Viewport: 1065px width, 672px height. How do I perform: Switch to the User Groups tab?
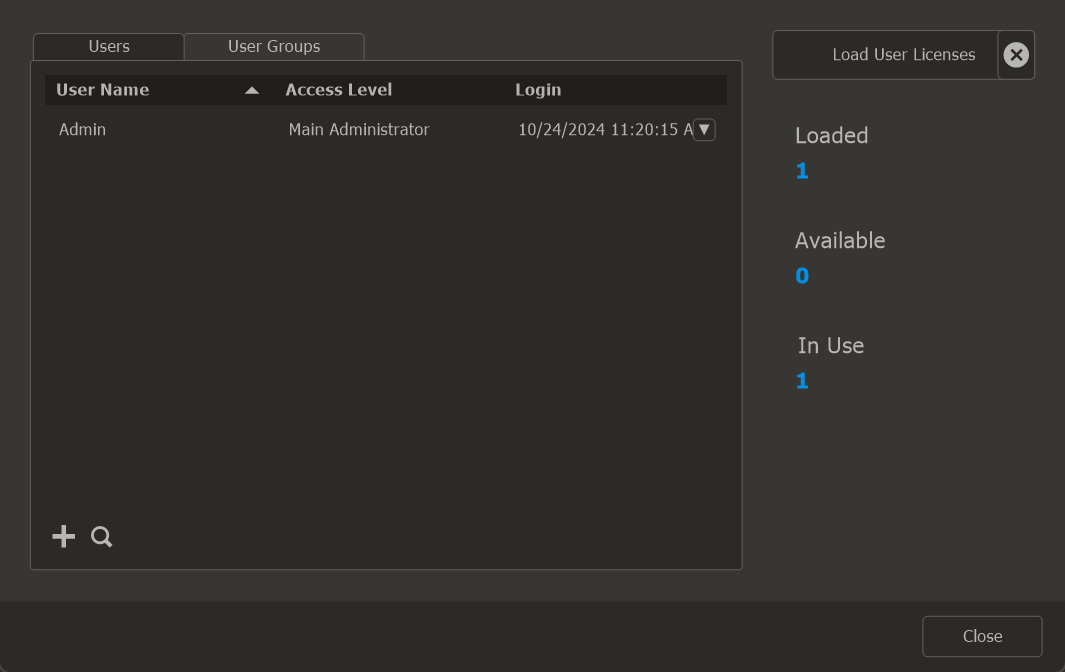click(274, 47)
